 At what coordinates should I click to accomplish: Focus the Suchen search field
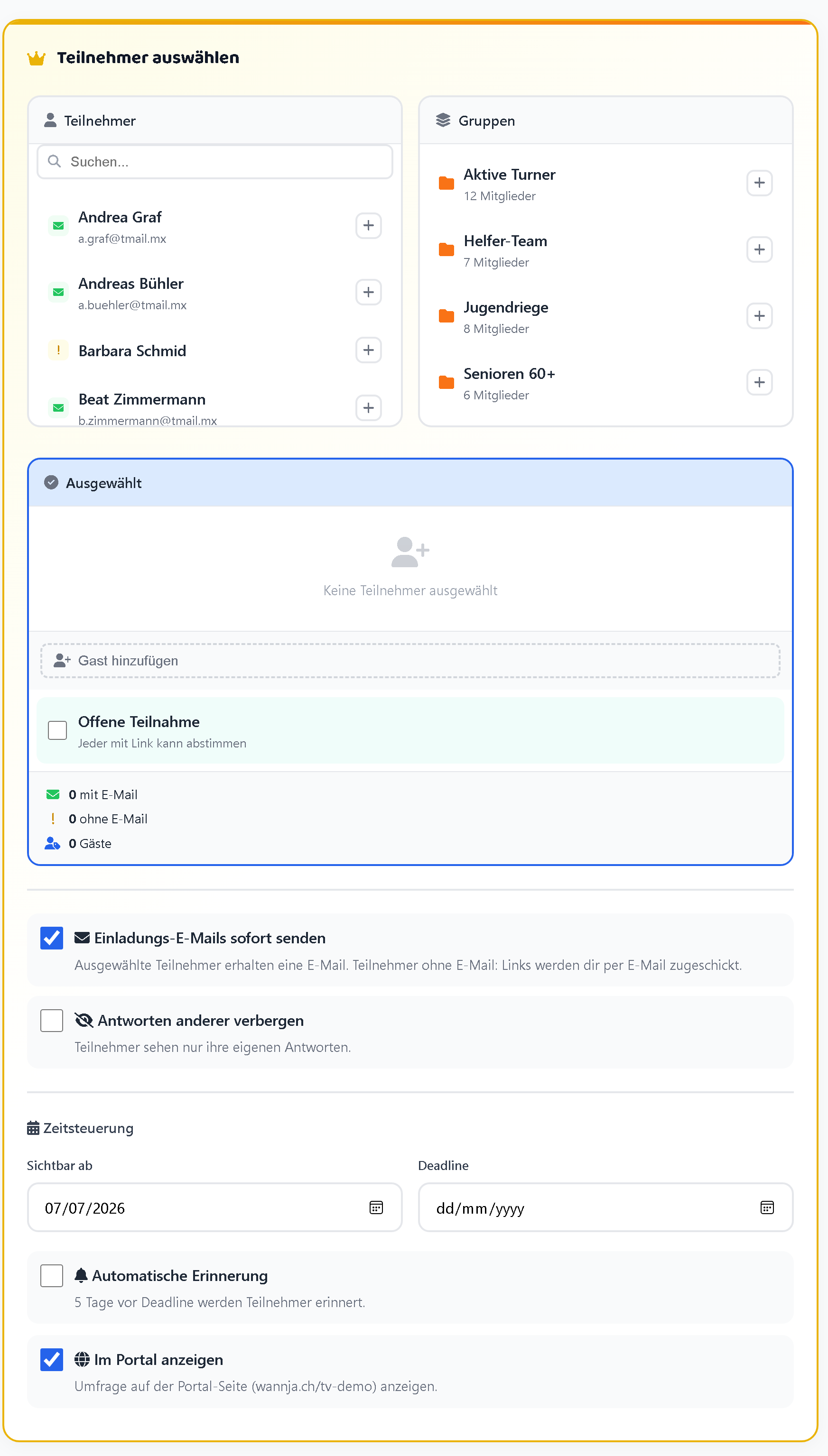(x=215, y=162)
